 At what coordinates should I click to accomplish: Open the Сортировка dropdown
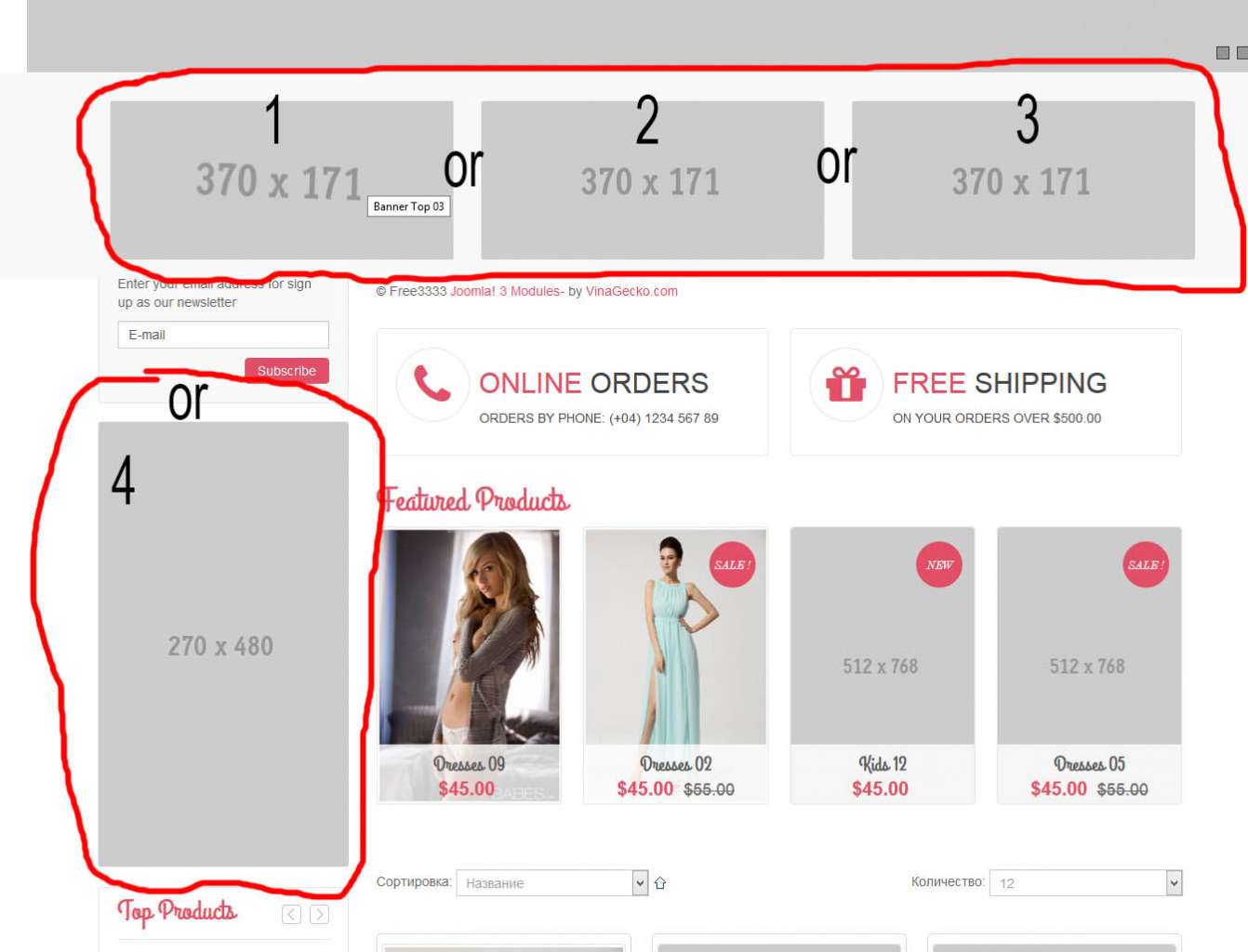tap(551, 882)
